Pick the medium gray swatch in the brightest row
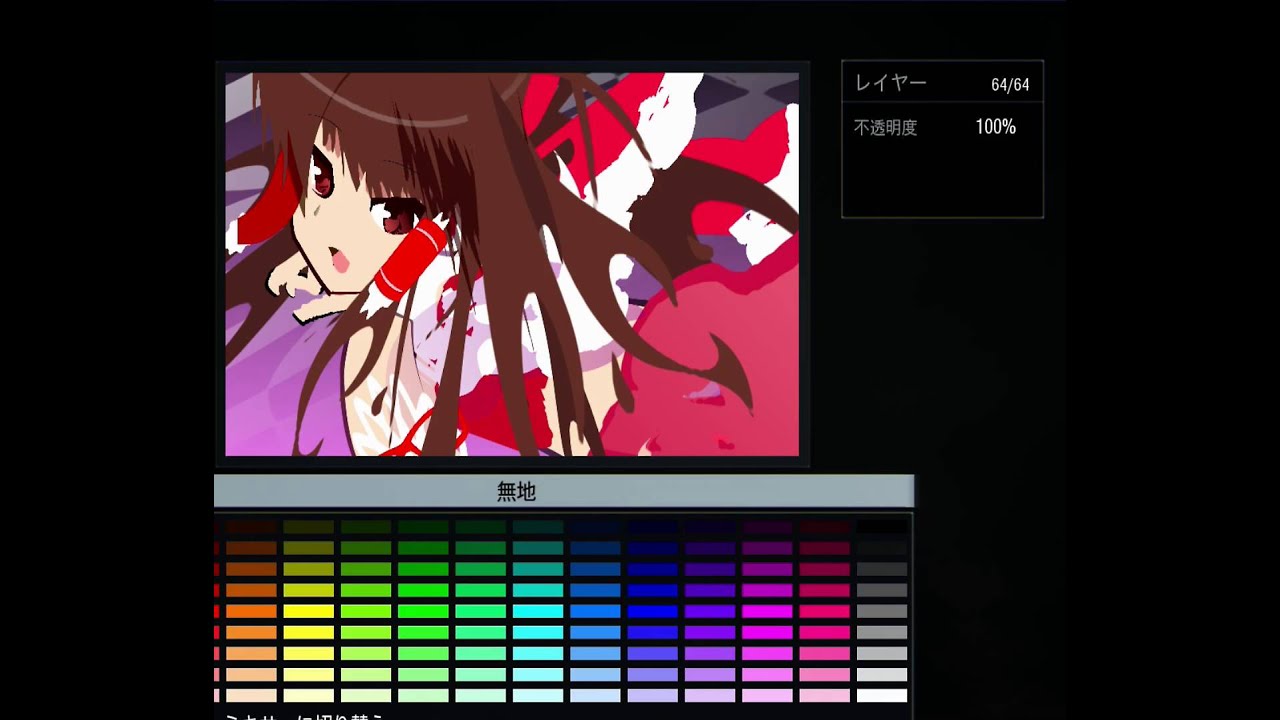1280x720 pixels. pyautogui.click(x=882, y=611)
